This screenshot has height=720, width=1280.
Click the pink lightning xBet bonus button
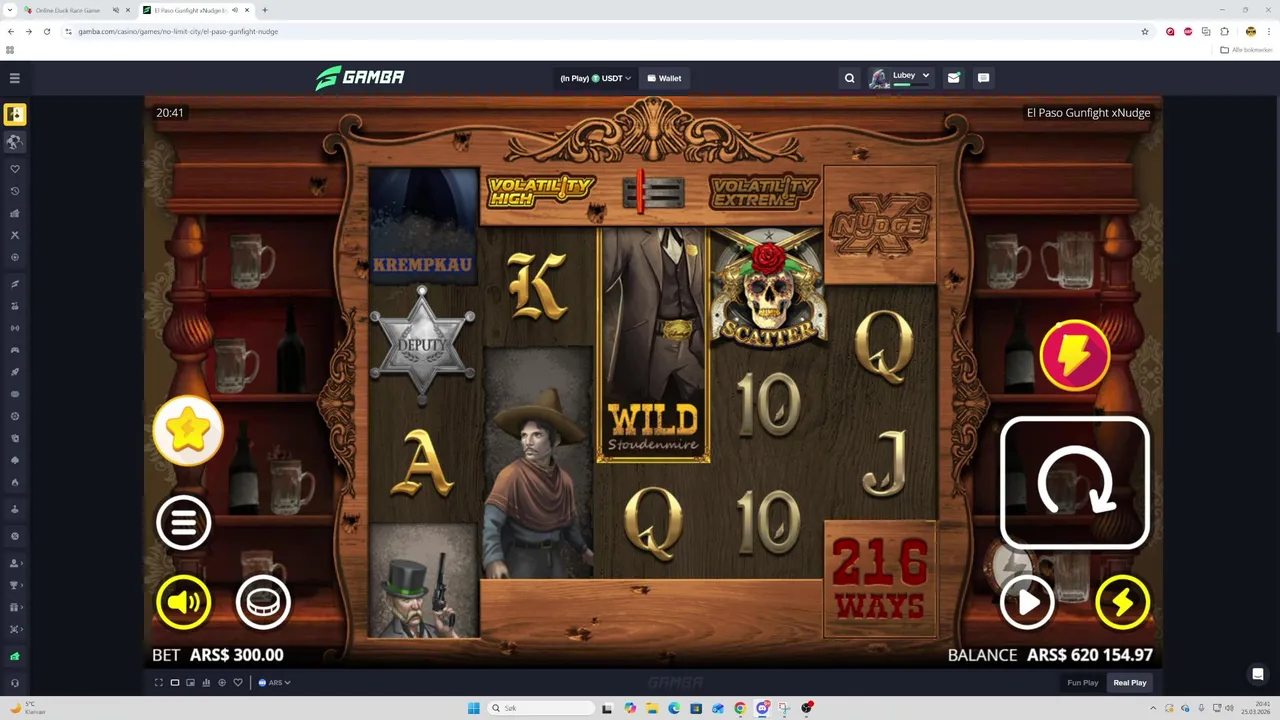coord(1075,355)
